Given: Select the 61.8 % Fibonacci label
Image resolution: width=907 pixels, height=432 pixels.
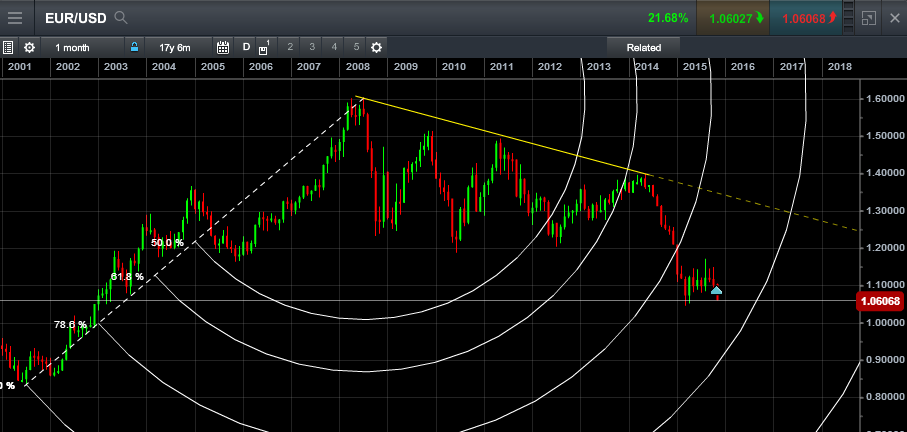Looking at the screenshot, I should (x=127, y=276).
